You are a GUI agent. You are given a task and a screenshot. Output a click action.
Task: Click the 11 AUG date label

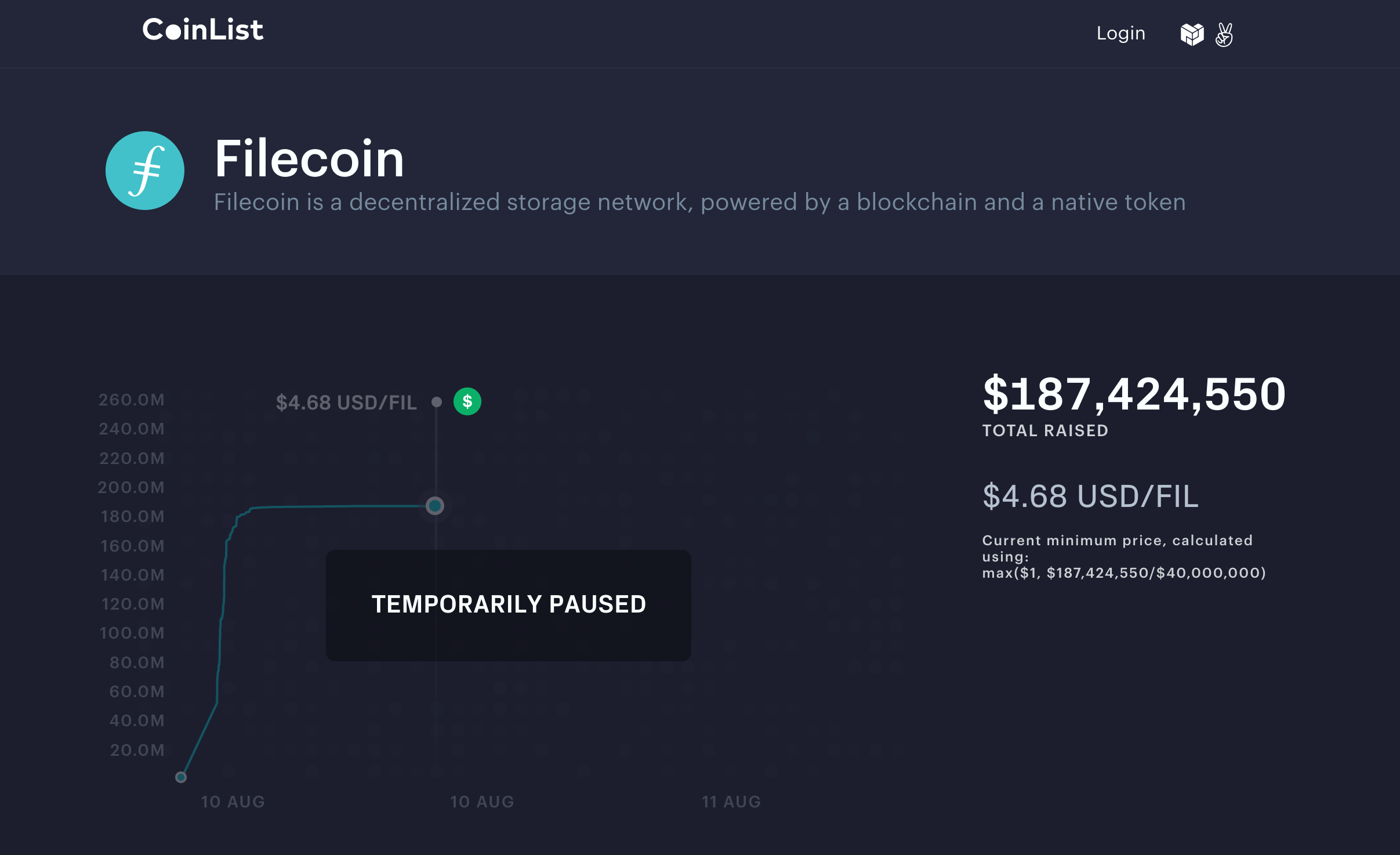pos(731,802)
